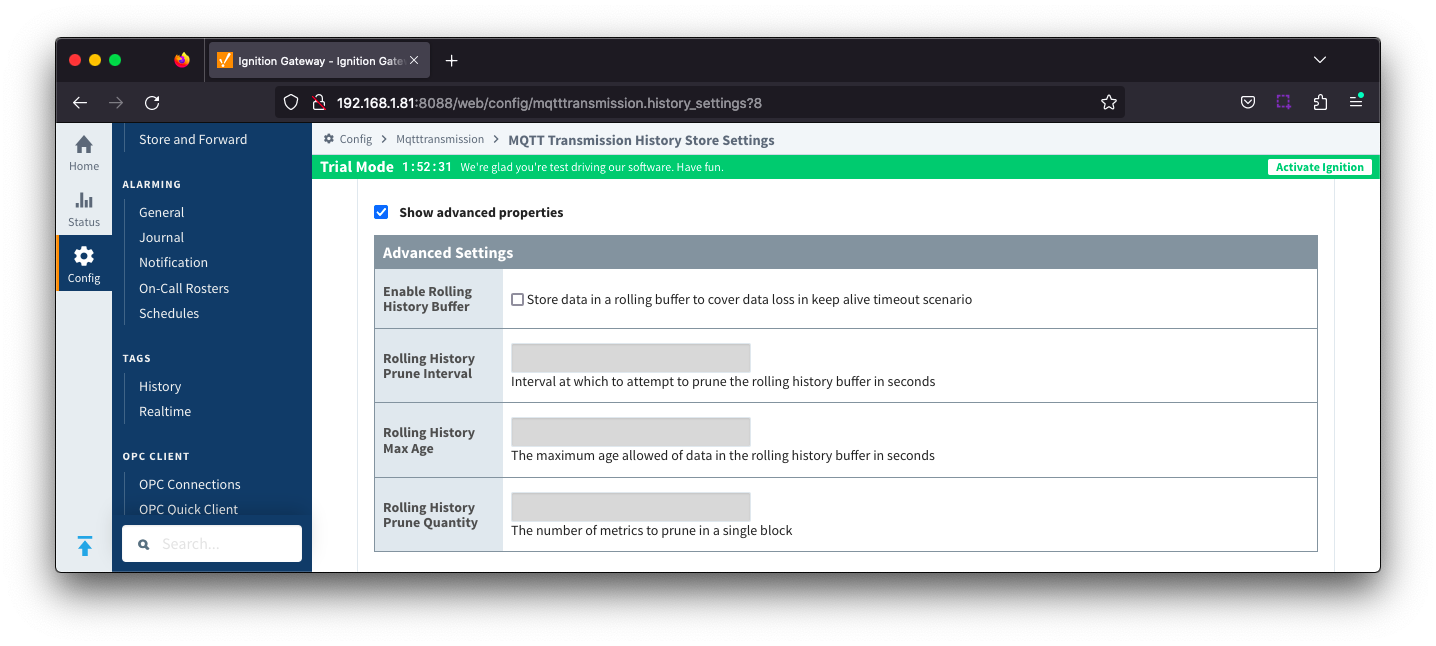Click the search magnifier icon
The width and height of the screenshot is (1436, 646).
144,544
